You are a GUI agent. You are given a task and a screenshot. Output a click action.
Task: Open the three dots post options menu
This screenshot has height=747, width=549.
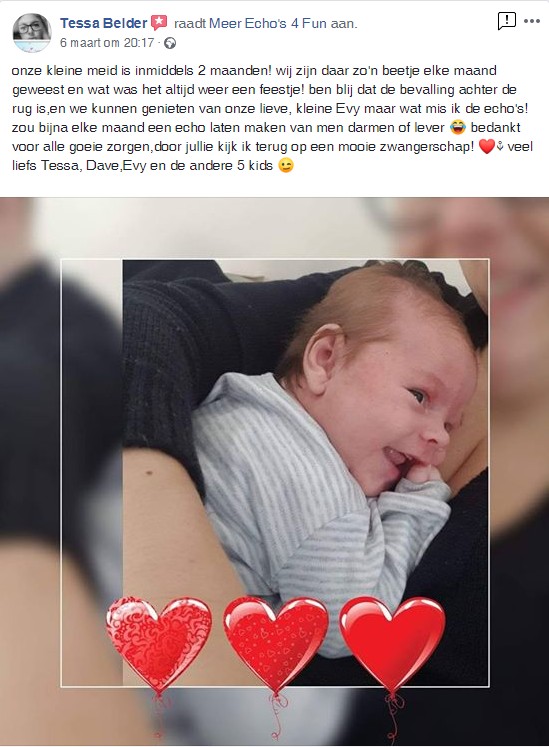[x=532, y=21]
